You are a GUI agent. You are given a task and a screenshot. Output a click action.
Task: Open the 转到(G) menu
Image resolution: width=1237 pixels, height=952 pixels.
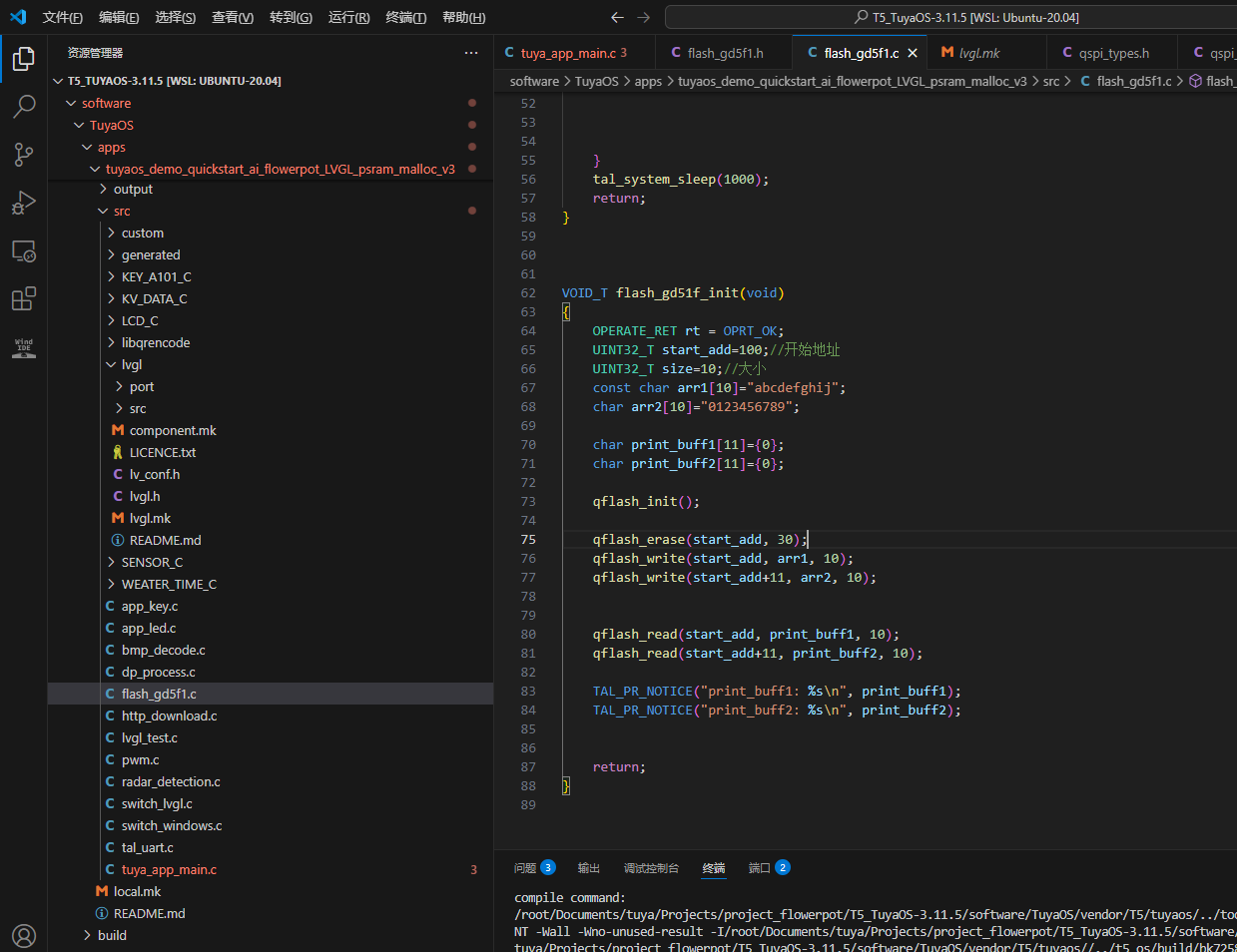pyautogui.click(x=291, y=17)
